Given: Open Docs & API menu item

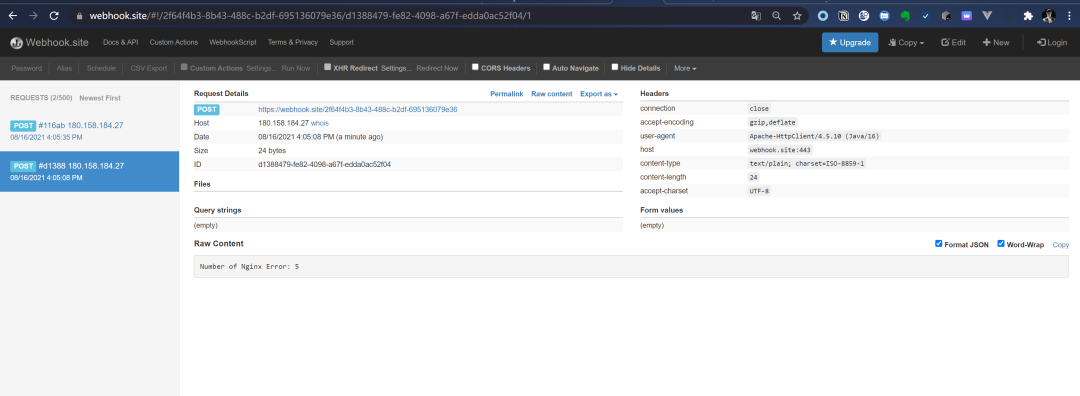Looking at the screenshot, I should 121,42.
